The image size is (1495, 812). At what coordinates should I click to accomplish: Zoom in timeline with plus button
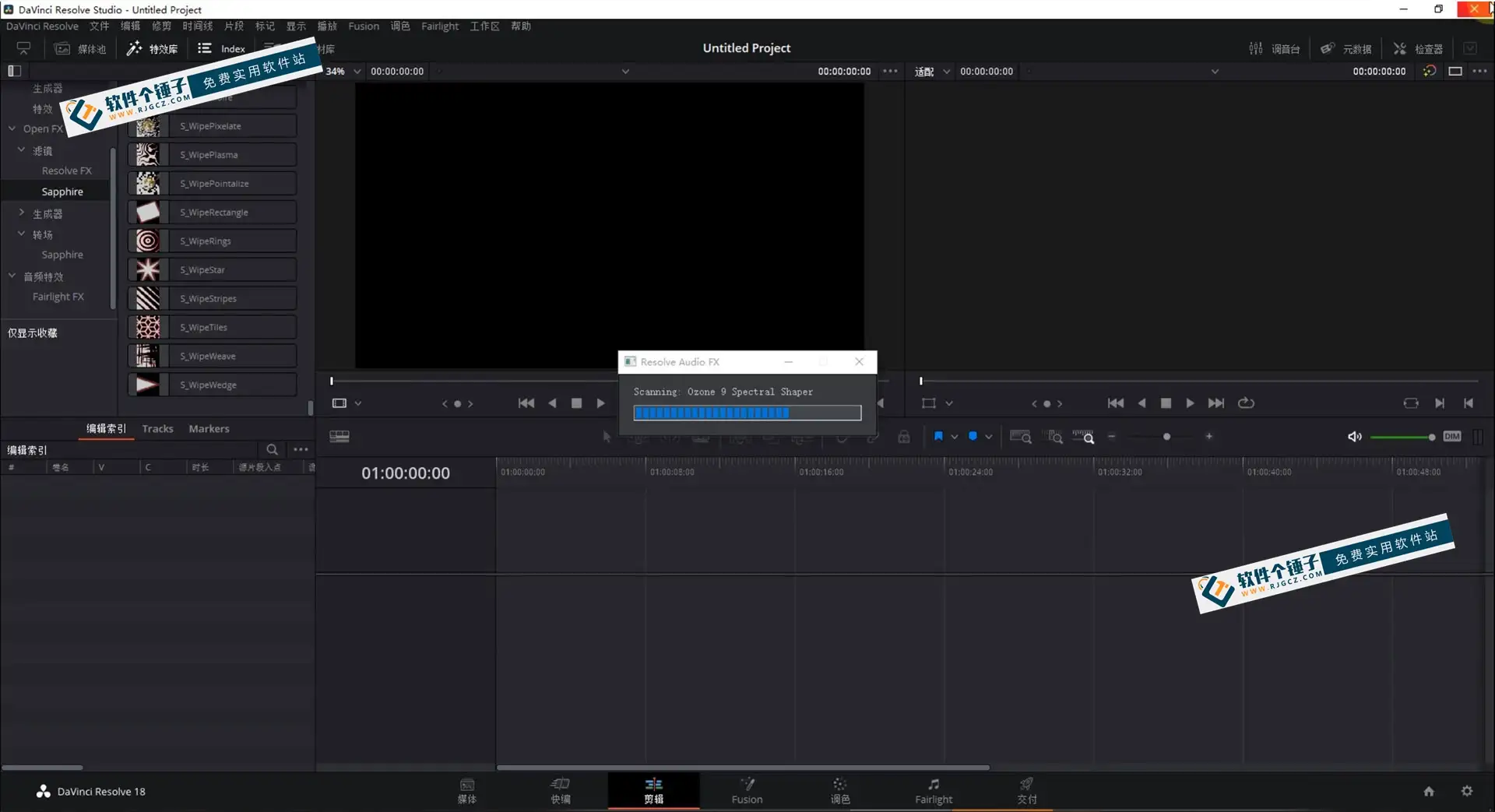pyautogui.click(x=1209, y=437)
